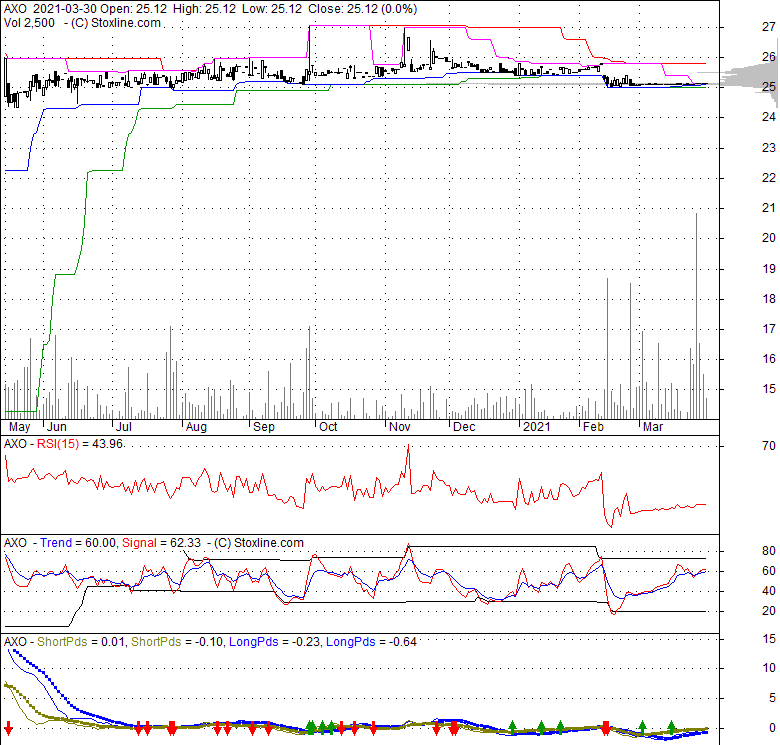This screenshot has width=780, height=745.
Task: Click the Trend = 60.00 label
Action: [77, 543]
